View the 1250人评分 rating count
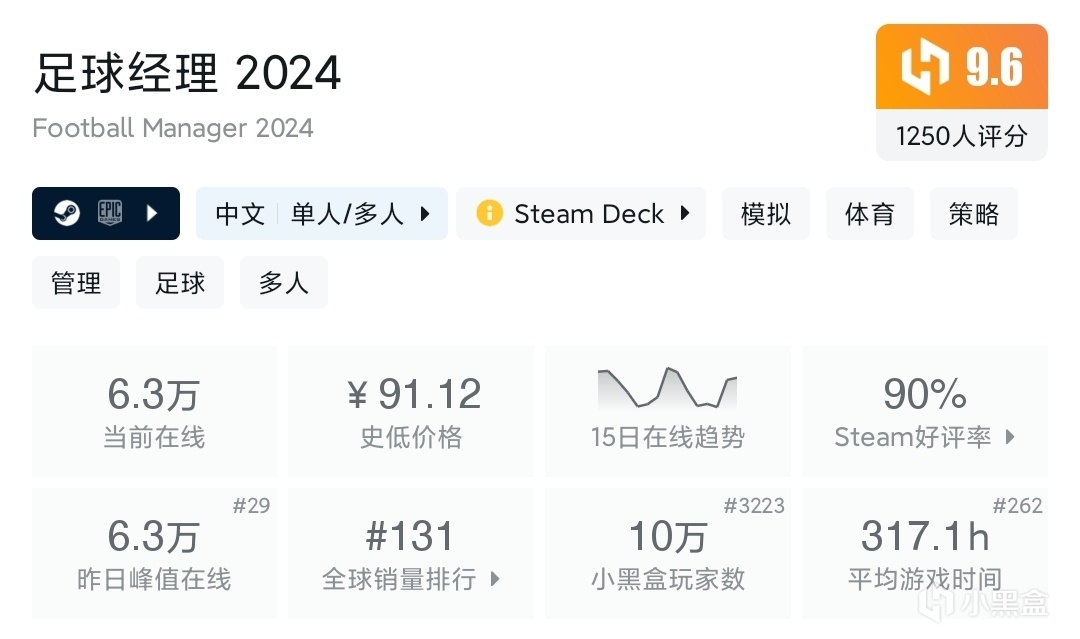 [961, 136]
